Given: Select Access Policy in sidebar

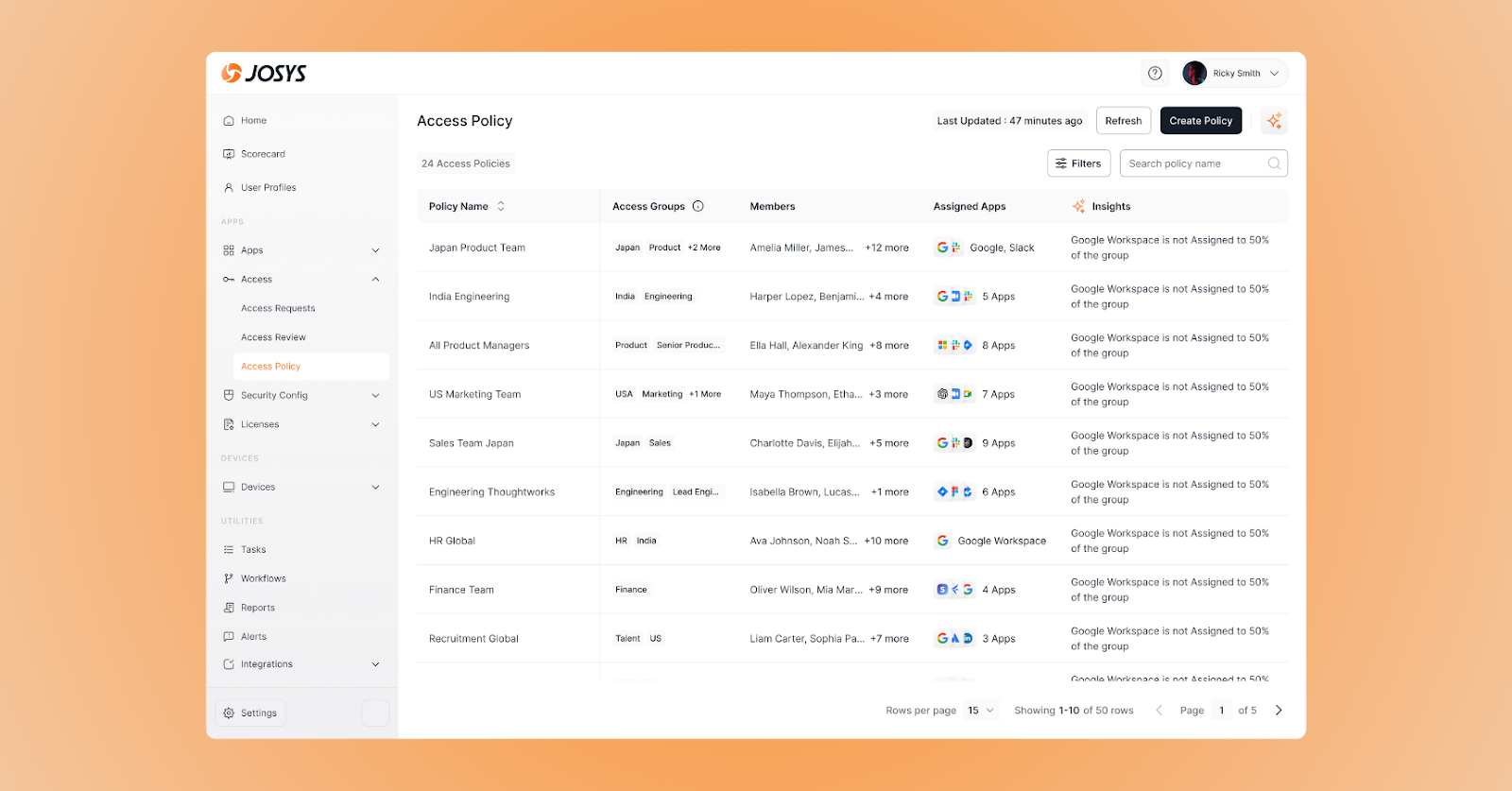Looking at the screenshot, I should click(311, 367).
